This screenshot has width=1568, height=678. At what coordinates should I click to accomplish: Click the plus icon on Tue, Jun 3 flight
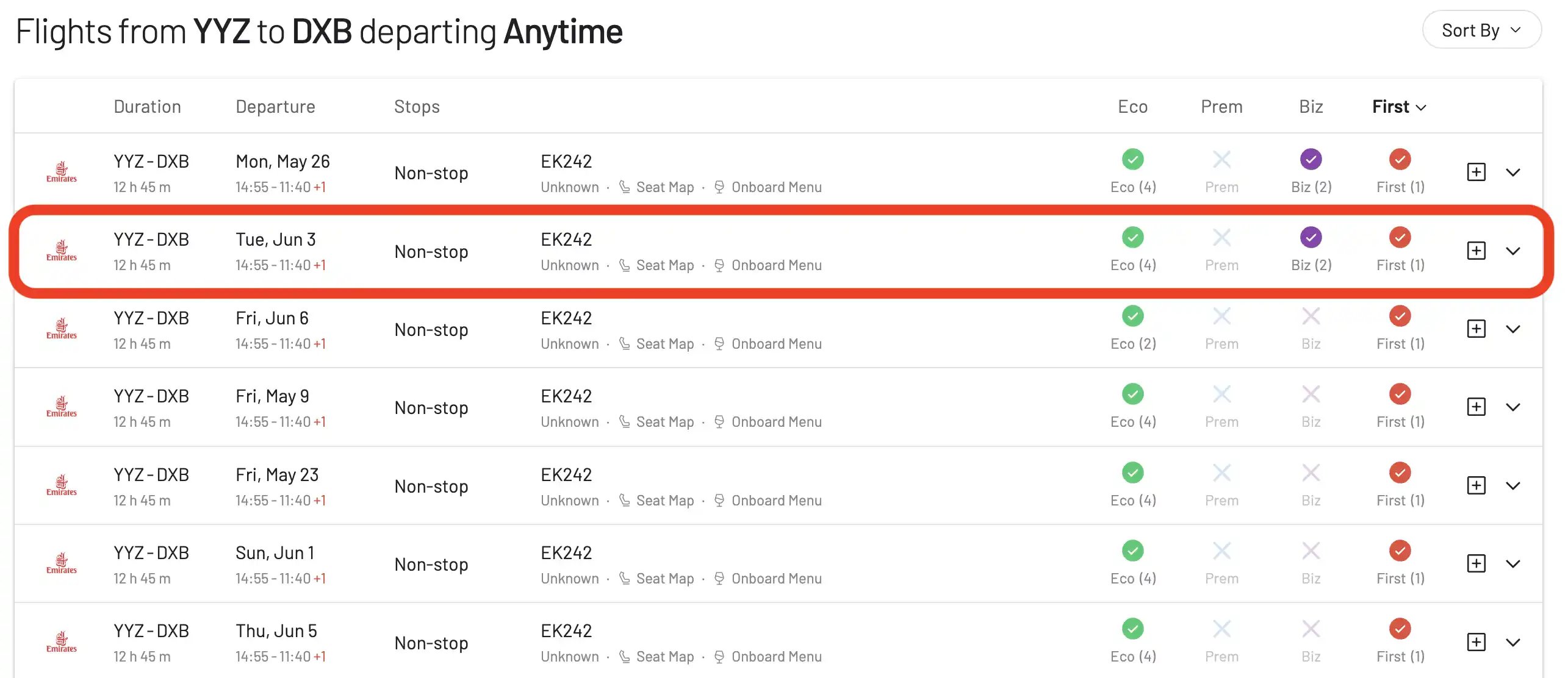1476,251
